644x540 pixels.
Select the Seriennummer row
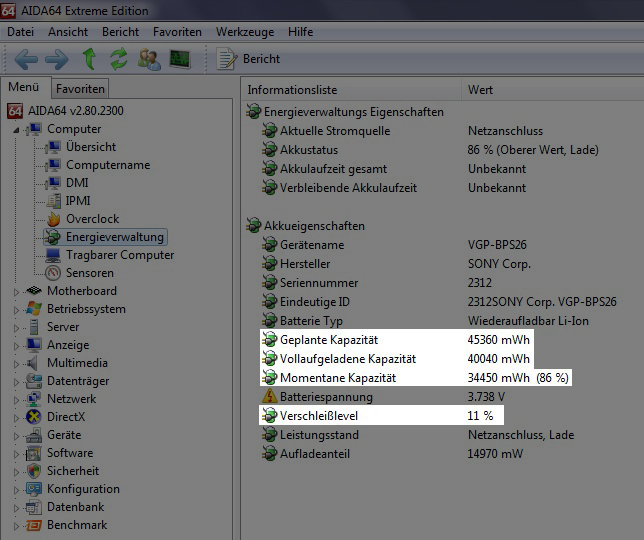(377, 283)
